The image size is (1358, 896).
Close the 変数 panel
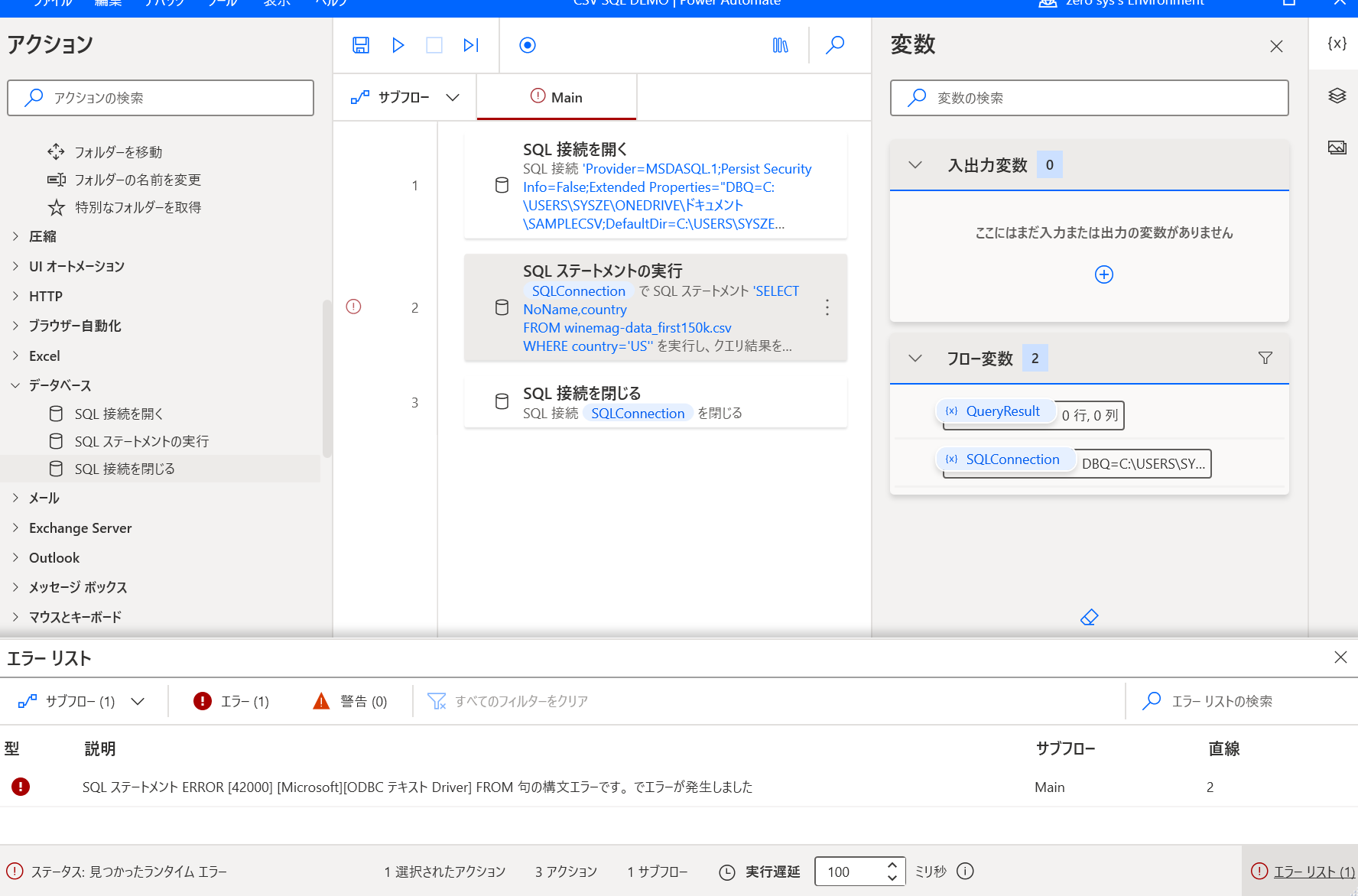[1276, 46]
